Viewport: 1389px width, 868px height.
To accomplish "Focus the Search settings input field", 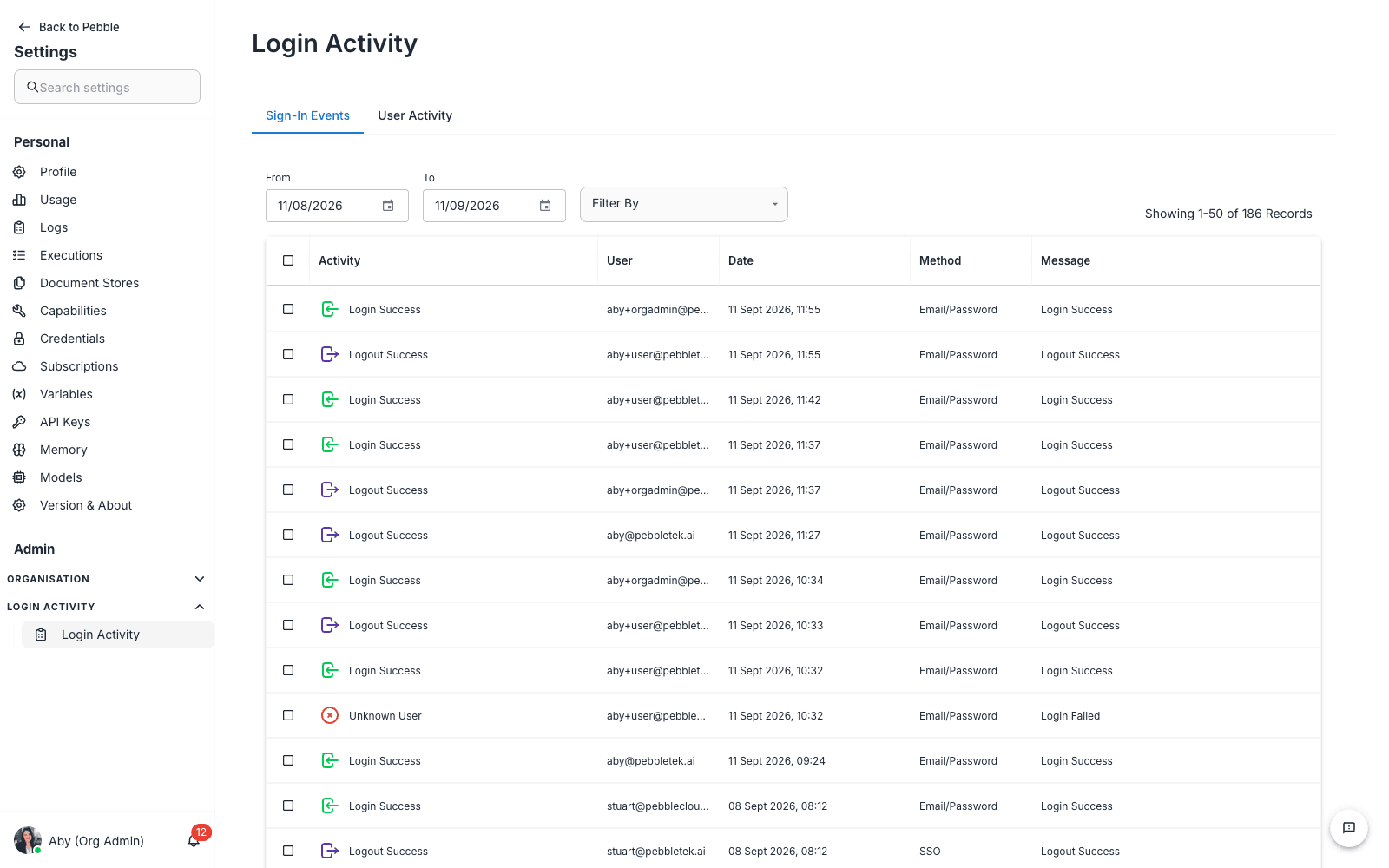I will click(x=107, y=87).
